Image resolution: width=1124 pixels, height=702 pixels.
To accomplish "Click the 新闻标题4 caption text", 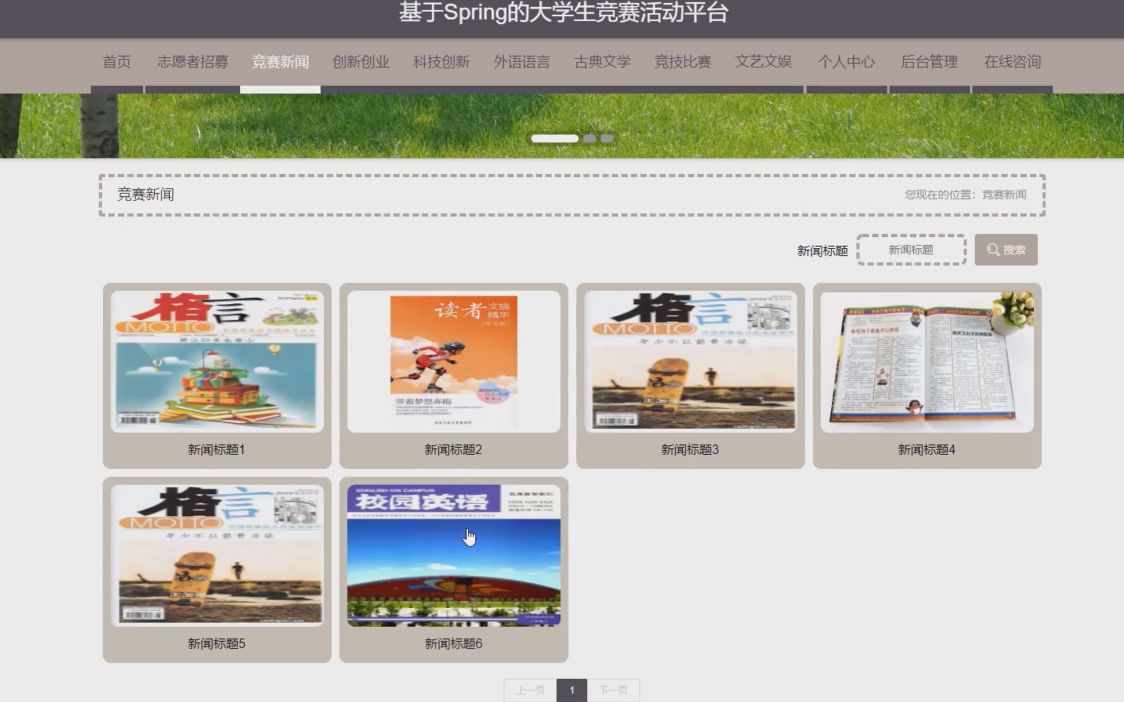I will (x=926, y=450).
